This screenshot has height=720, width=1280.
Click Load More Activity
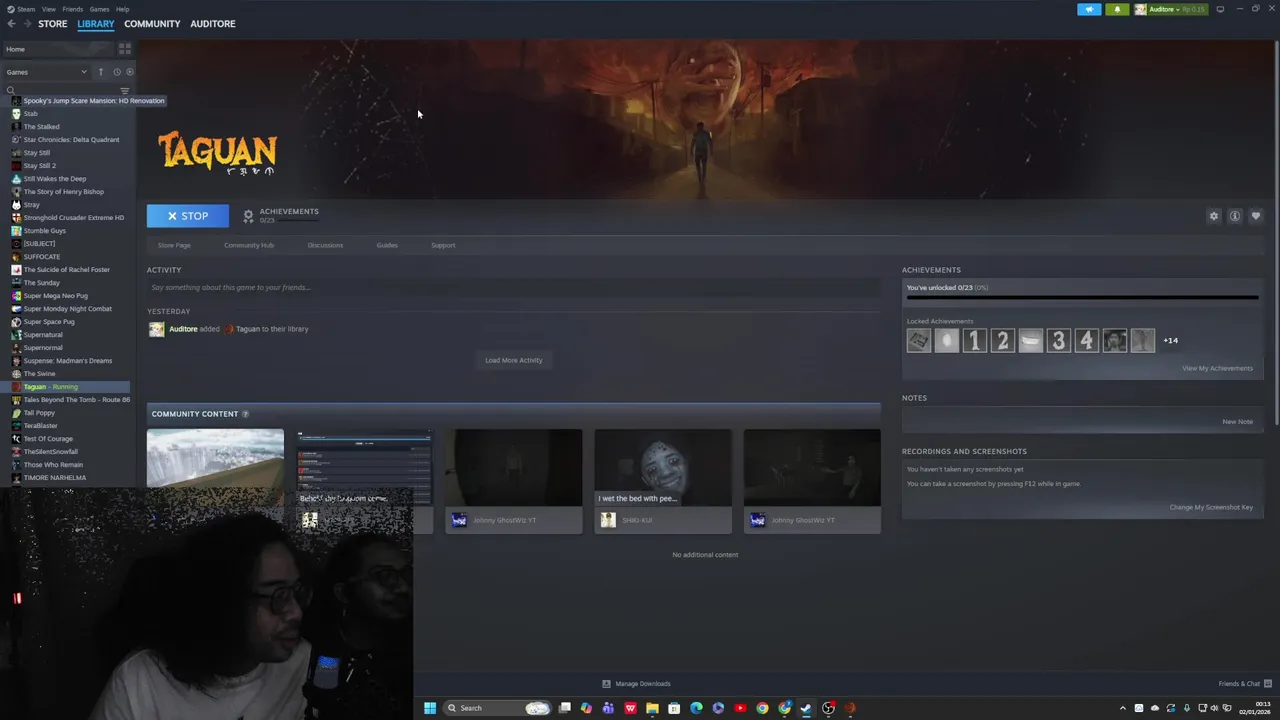point(514,360)
